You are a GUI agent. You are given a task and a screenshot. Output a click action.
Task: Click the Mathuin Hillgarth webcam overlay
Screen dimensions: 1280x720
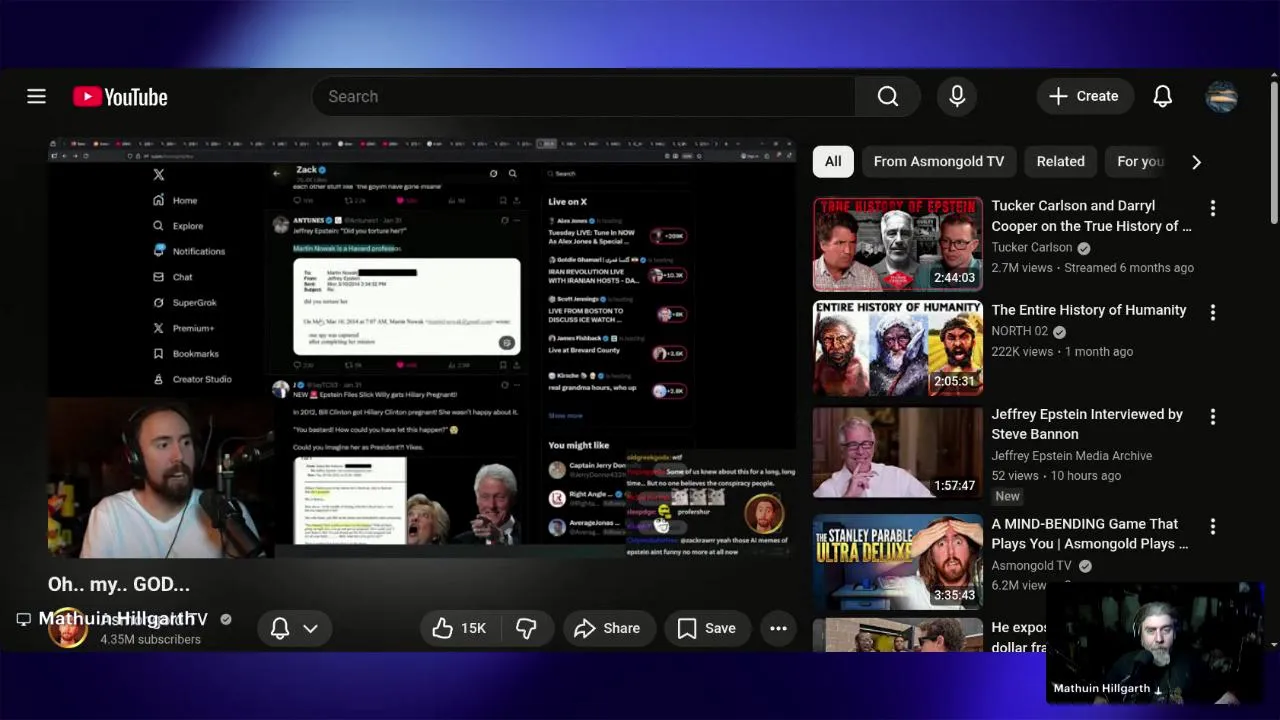pyautogui.click(x=1154, y=643)
